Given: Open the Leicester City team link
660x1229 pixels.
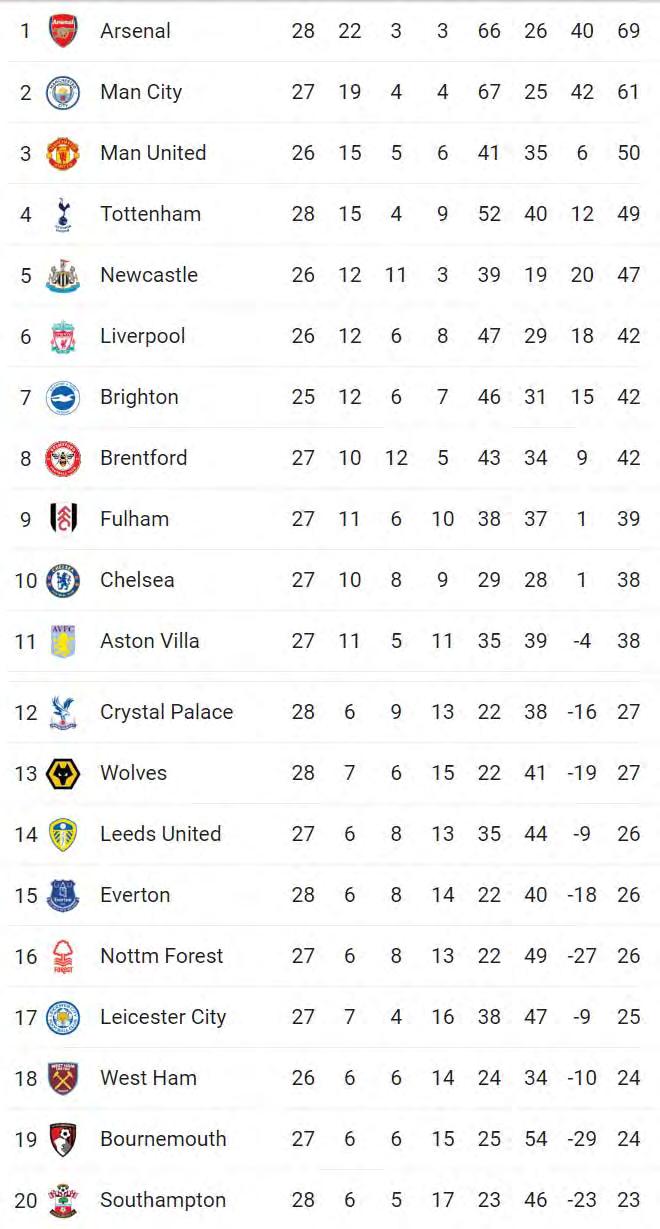Looking at the screenshot, I should (163, 1017).
